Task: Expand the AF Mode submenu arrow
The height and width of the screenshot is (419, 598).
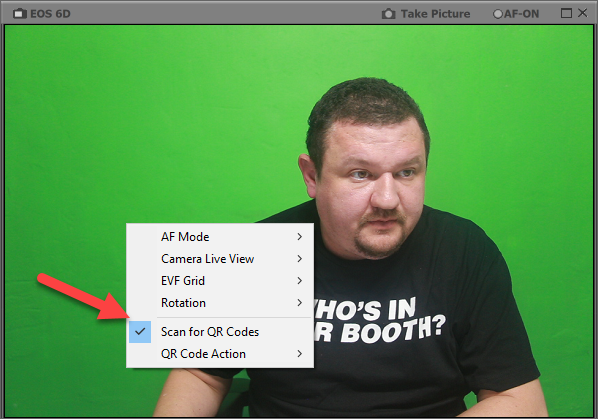Action: (x=300, y=237)
